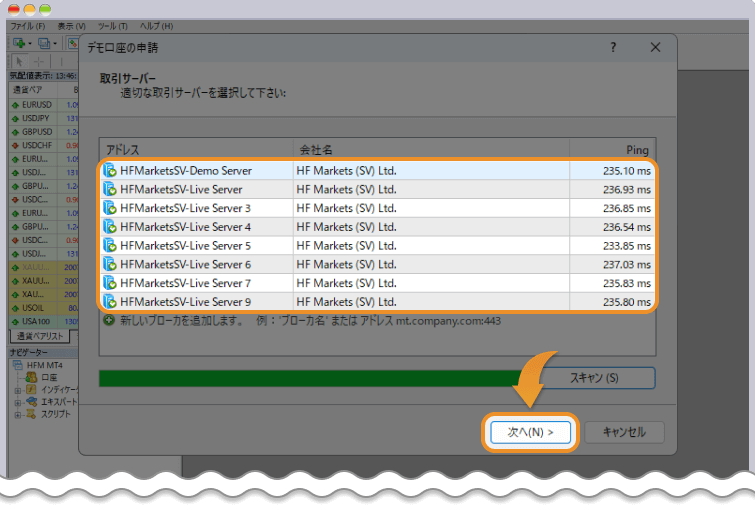The width and height of the screenshot is (755, 508).
Task: Expand the インディケータ tree node
Action: (x=18, y=391)
